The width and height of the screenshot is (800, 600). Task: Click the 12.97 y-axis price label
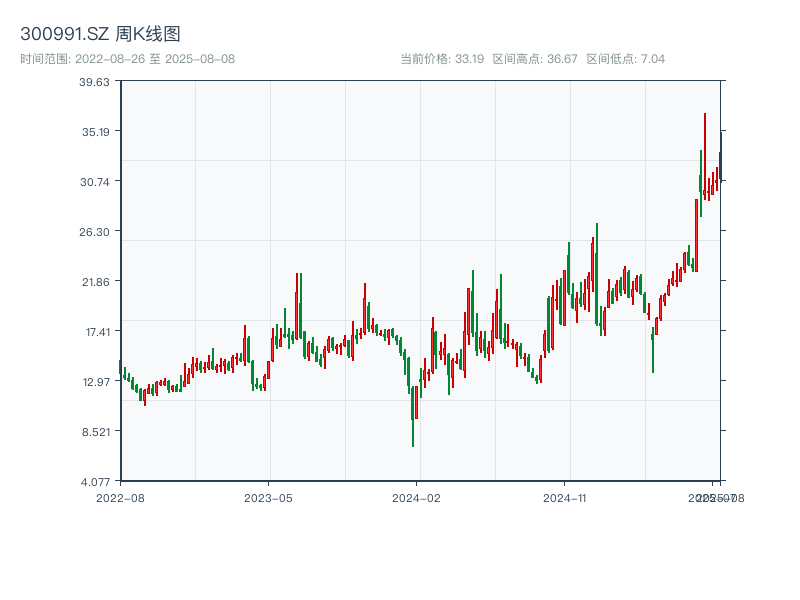pyautogui.click(x=95, y=382)
